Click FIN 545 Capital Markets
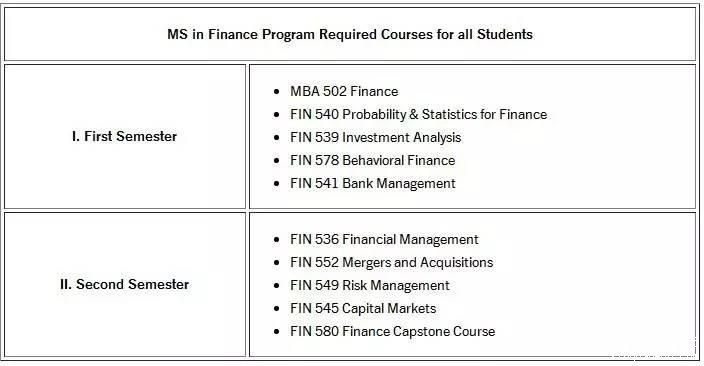The width and height of the screenshot is (704, 366). pos(363,309)
